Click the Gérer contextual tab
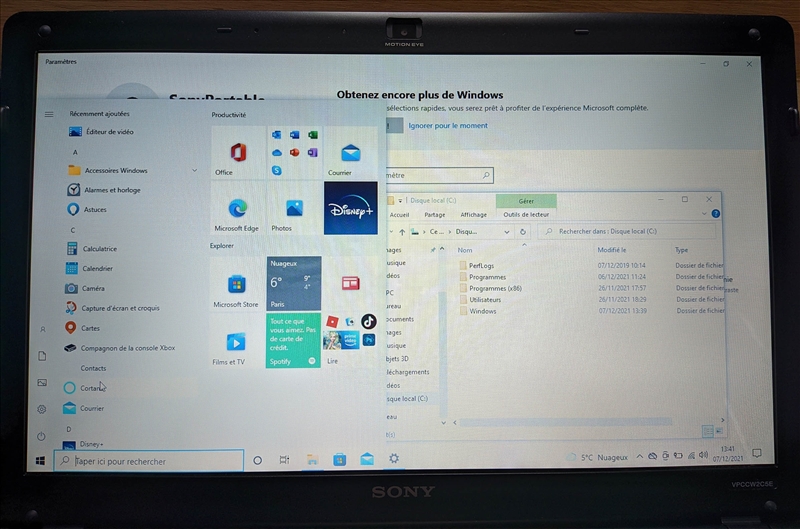 (526, 201)
